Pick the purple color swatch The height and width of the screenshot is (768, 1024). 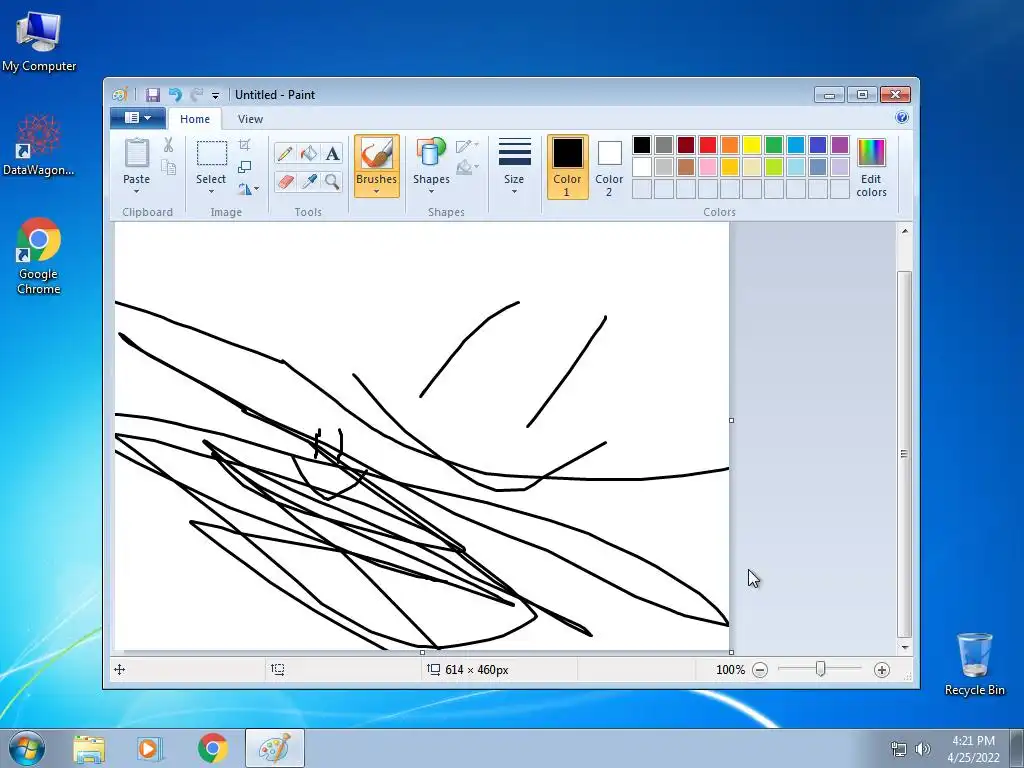(x=840, y=145)
